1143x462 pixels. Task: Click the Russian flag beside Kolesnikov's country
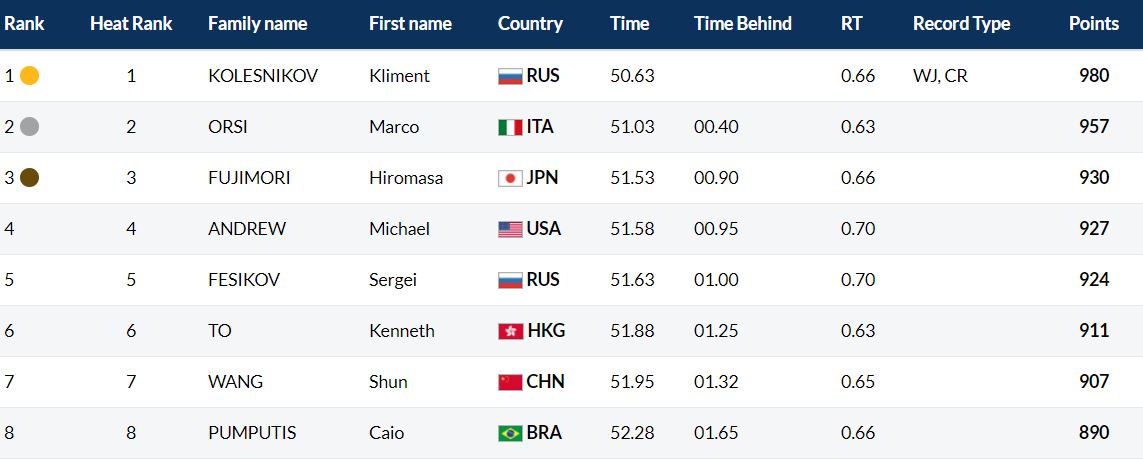(510, 76)
